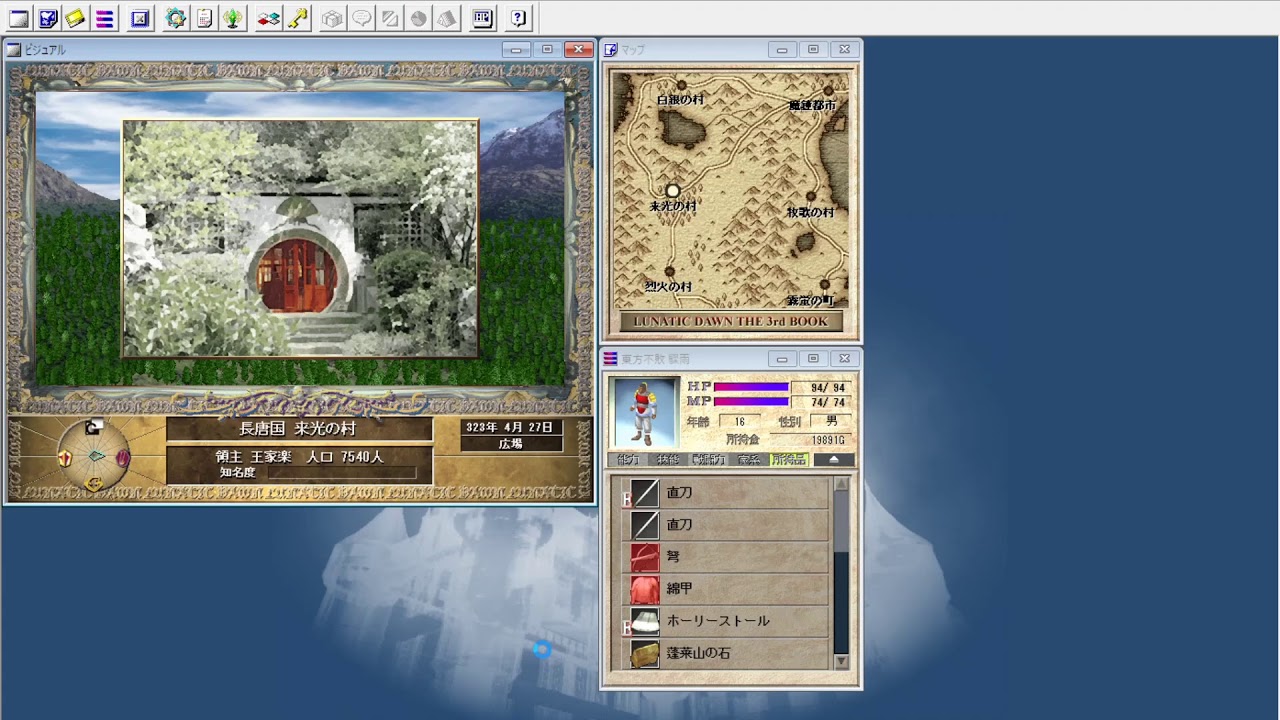Click 魔導都市 on the map
Image resolution: width=1280 pixels, height=720 pixels.
click(812, 104)
